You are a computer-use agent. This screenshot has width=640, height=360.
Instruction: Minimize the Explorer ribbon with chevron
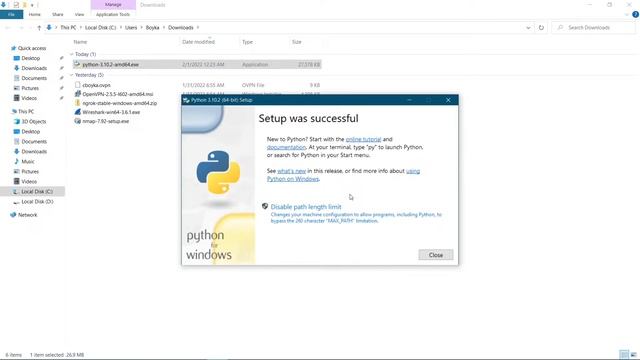pyautogui.click(x=627, y=15)
